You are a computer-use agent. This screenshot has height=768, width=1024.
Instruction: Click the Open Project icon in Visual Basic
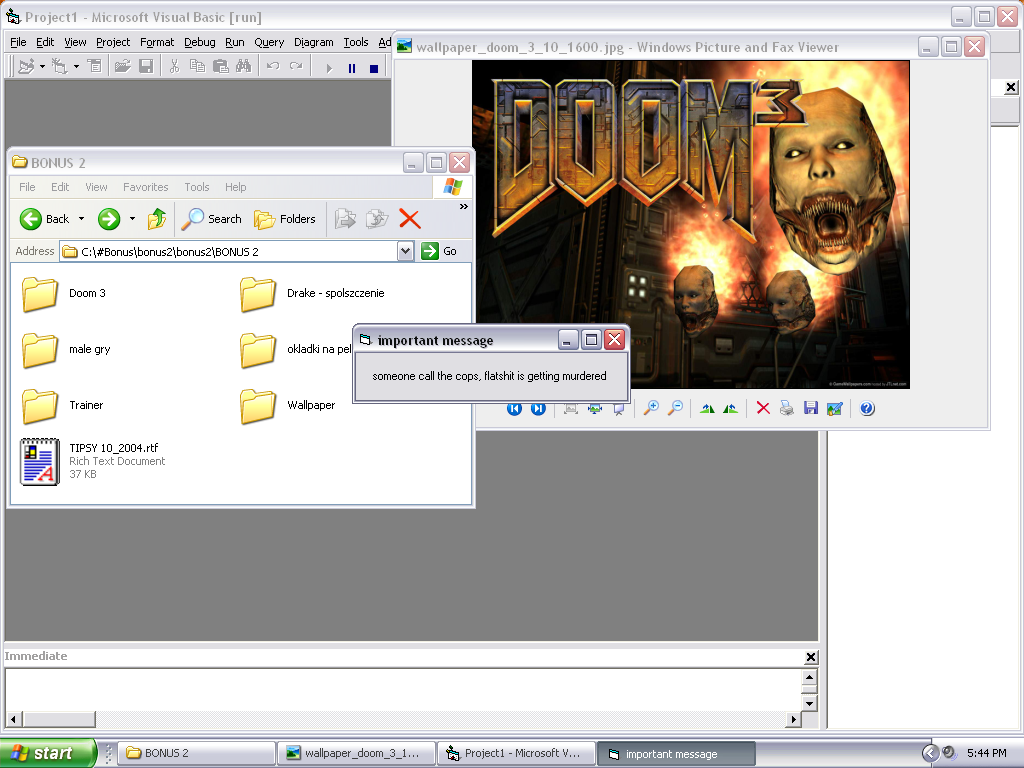coord(122,66)
